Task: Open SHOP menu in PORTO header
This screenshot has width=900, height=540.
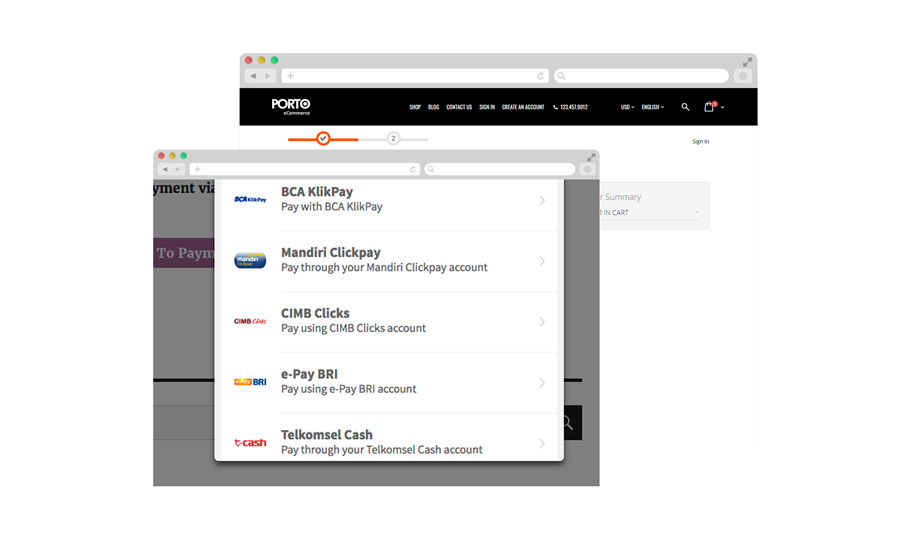Action: 415,107
